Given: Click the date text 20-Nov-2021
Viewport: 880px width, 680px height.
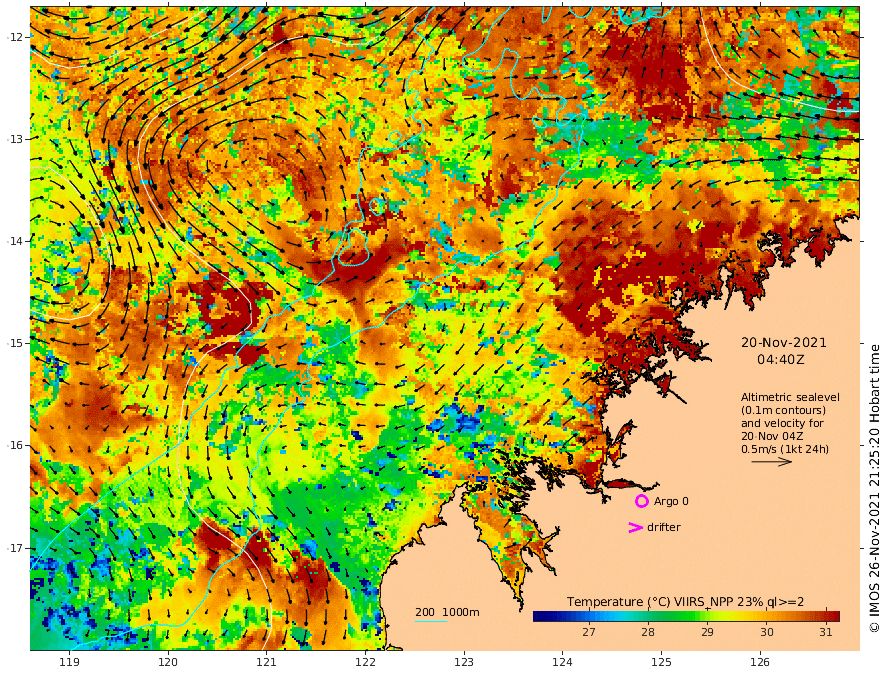Looking at the screenshot, I should click(x=783, y=342).
